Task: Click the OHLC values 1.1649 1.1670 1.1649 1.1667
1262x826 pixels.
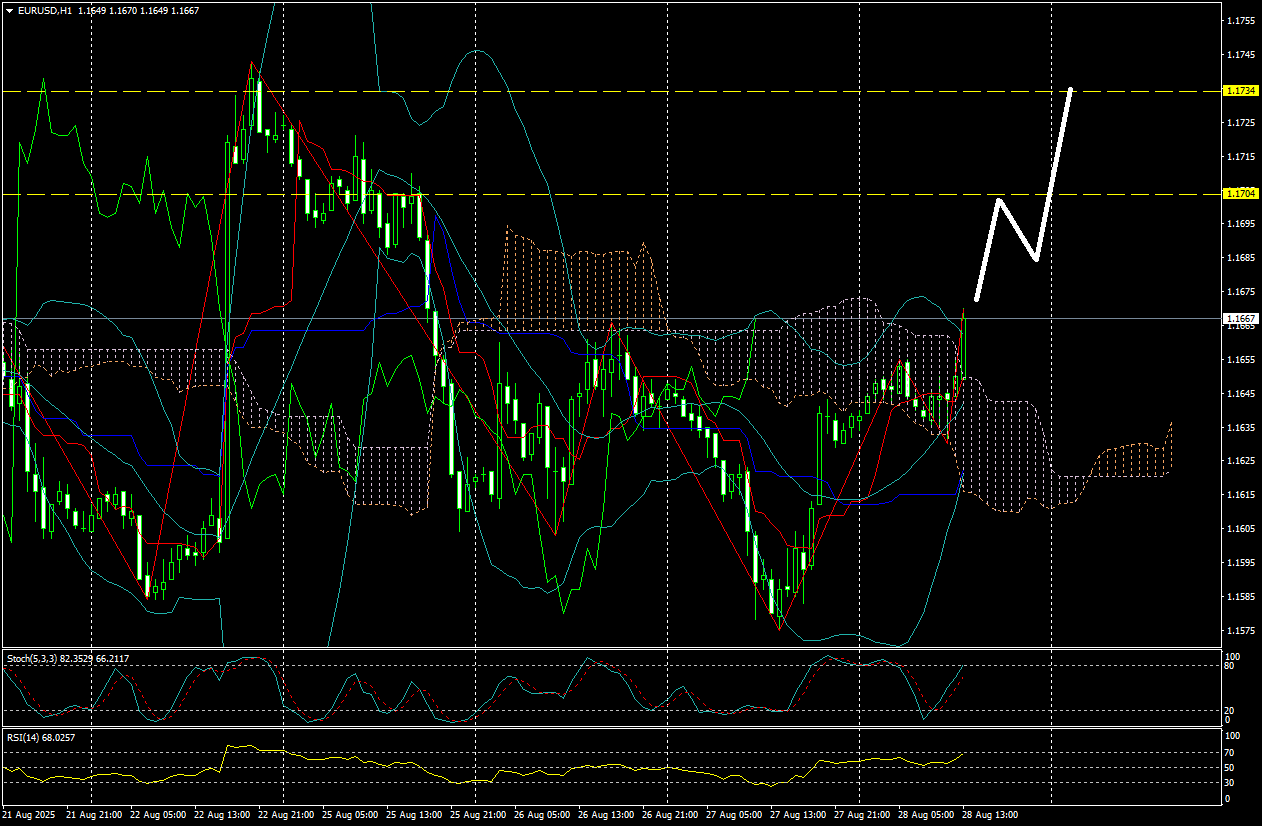Action: 137,9
